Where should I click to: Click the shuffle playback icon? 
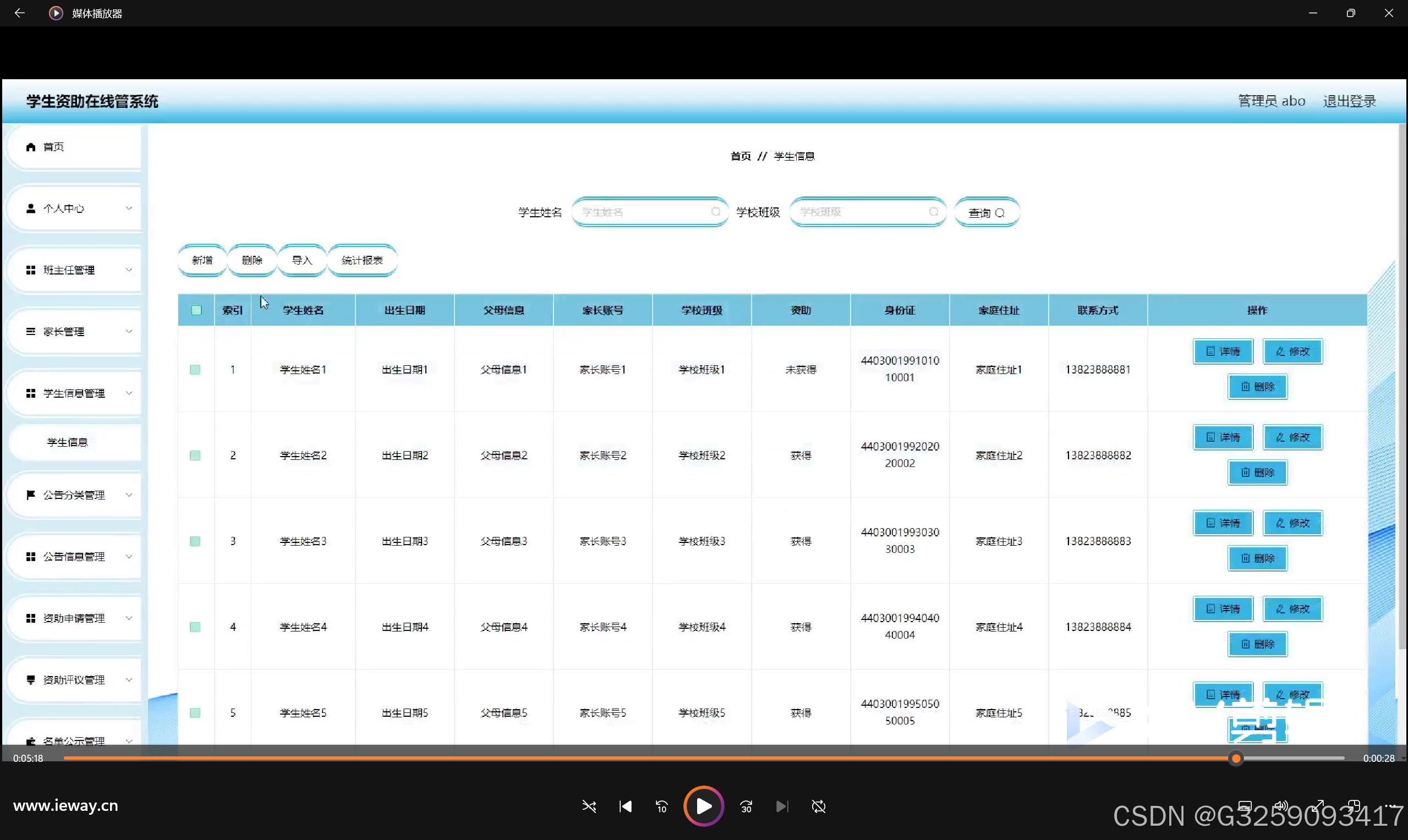(x=589, y=806)
